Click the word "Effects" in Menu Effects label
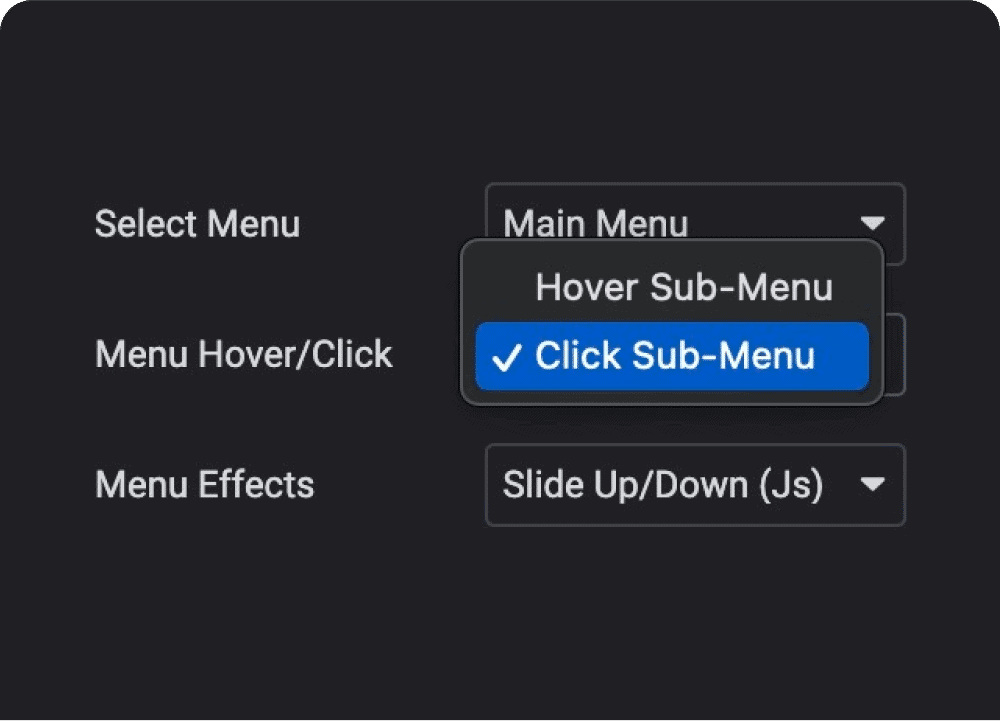1000x721 pixels. click(256, 485)
